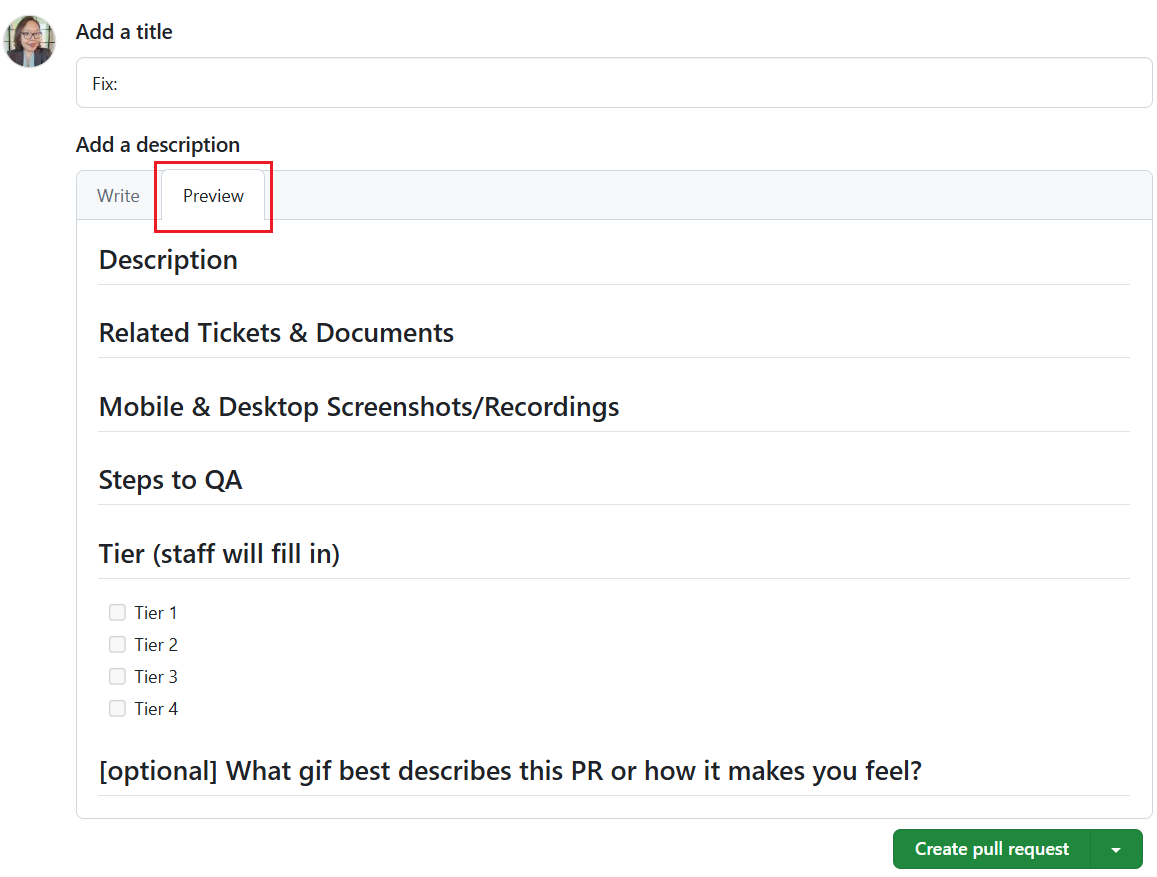Click the Mobile & Desktop Screenshots/Recordings heading

pyautogui.click(x=358, y=406)
